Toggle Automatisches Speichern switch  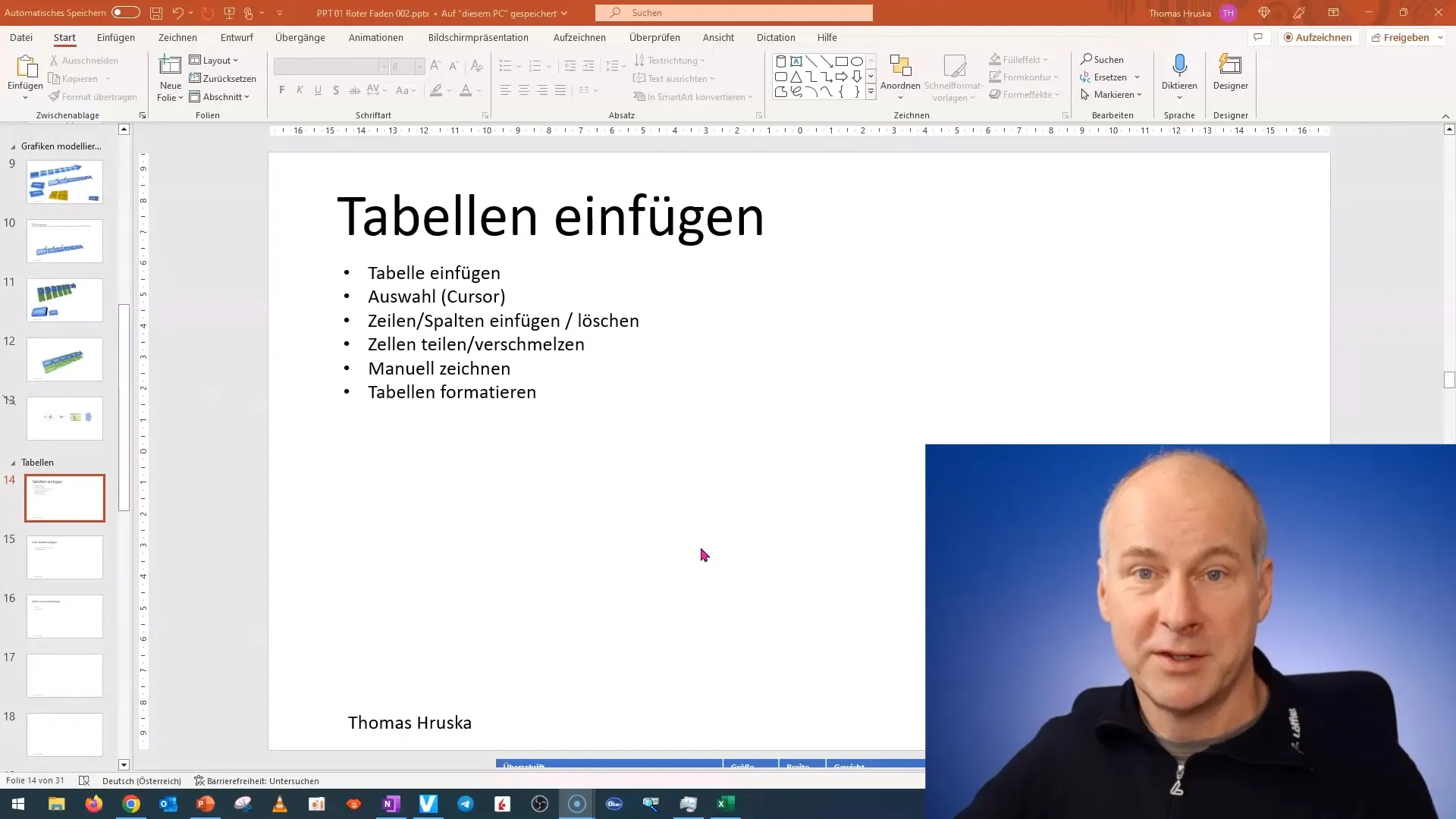(125, 12)
